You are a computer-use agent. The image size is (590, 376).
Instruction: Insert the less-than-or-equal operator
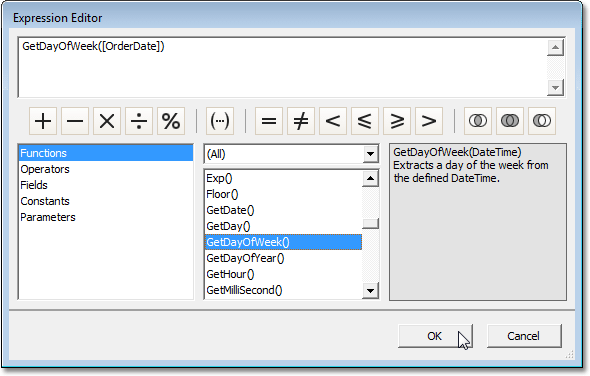(x=365, y=121)
